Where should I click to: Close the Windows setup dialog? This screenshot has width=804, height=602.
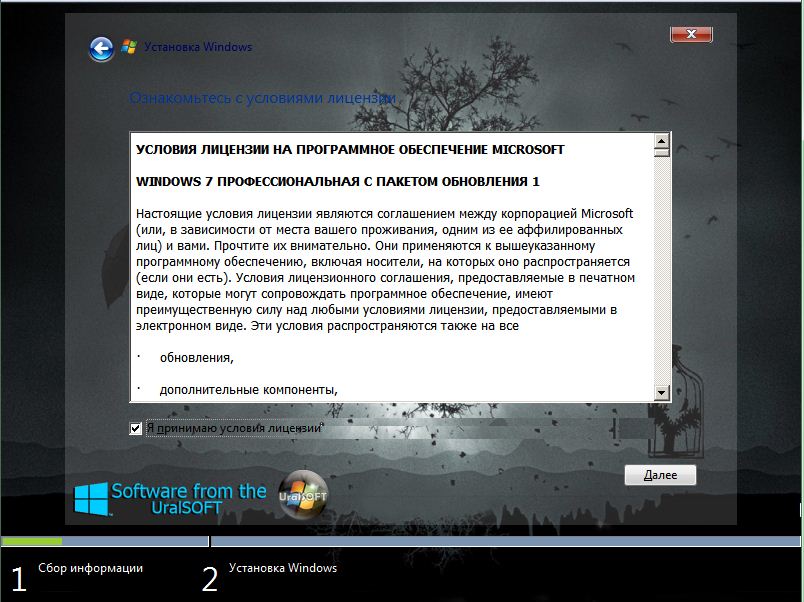tap(691, 34)
